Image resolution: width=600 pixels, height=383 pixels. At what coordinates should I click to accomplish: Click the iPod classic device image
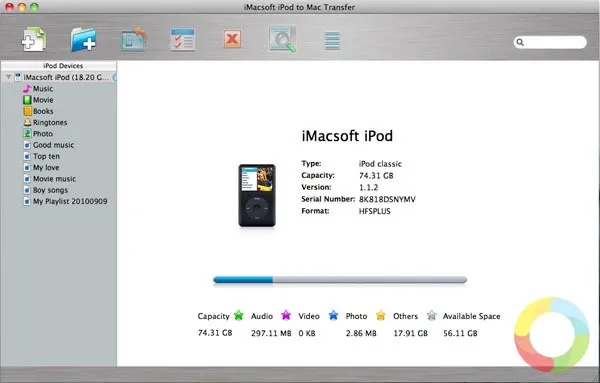257,196
